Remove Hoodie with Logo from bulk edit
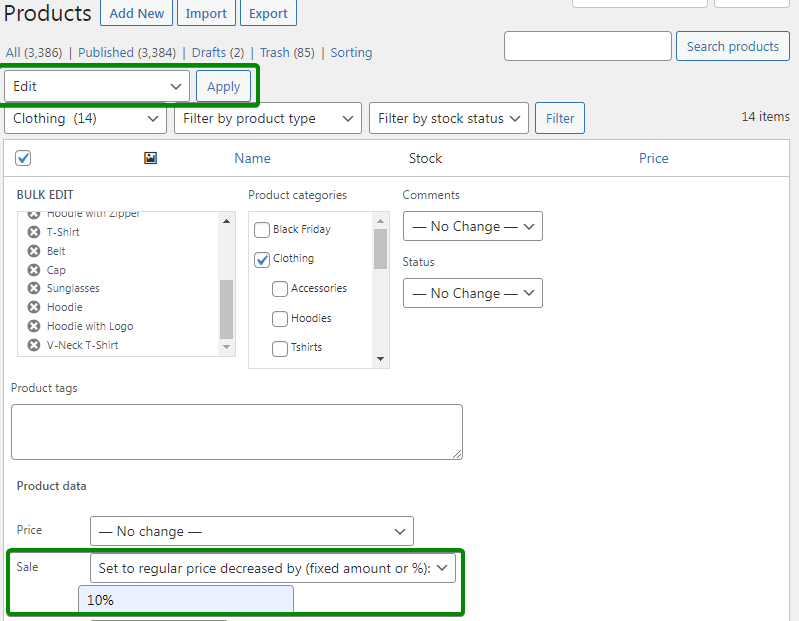 tap(34, 326)
